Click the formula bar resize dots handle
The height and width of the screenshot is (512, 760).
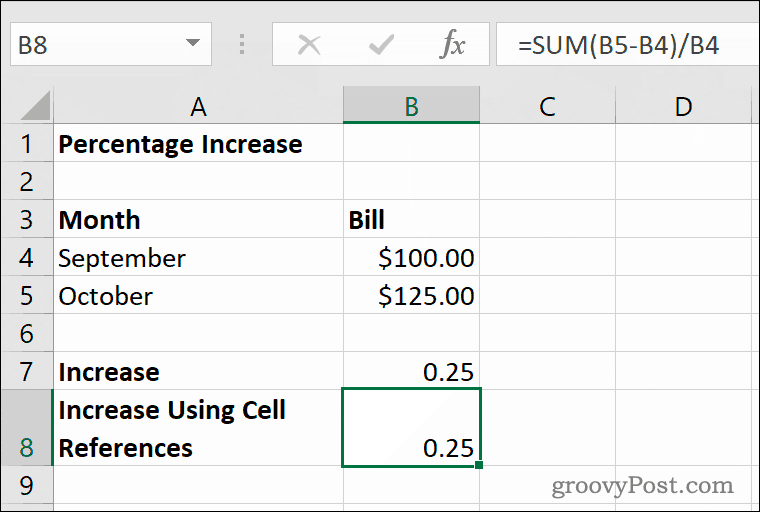click(x=242, y=44)
